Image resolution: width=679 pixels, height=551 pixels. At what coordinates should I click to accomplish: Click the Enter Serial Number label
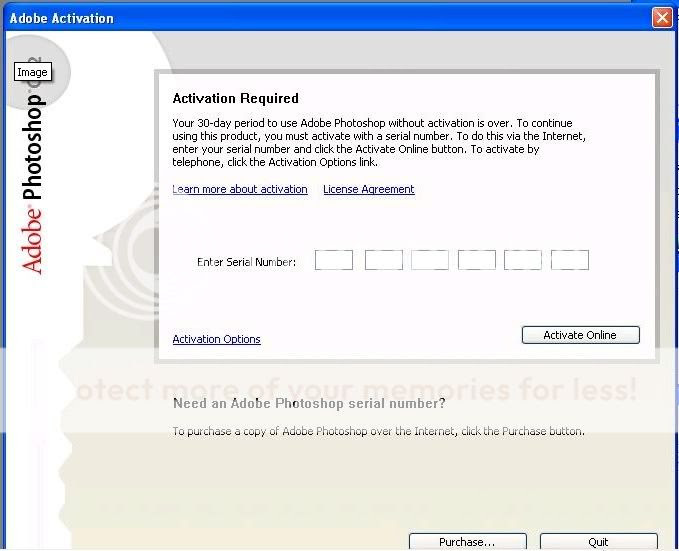pyautogui.click(x=246, y=262)
